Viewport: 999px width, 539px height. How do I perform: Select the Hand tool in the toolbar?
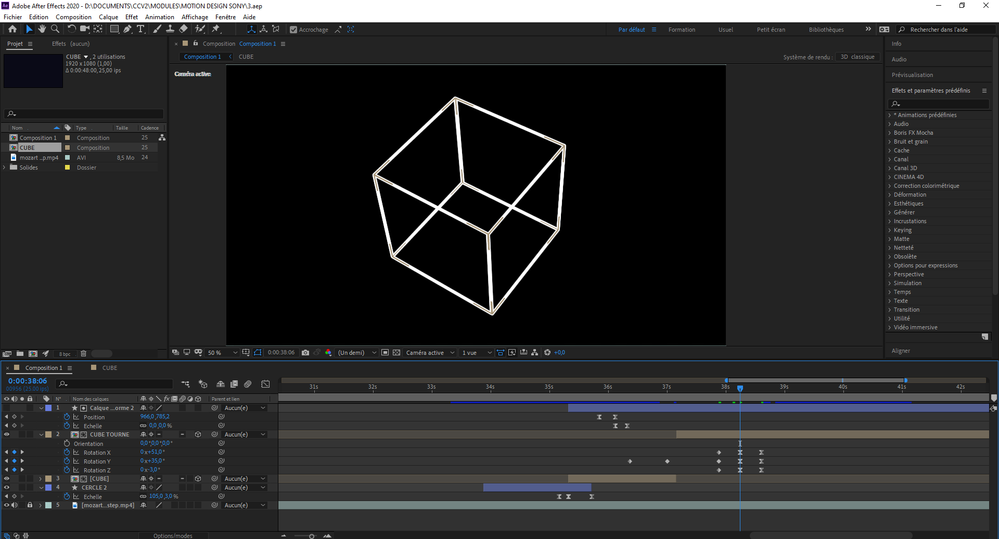[41, 29]
